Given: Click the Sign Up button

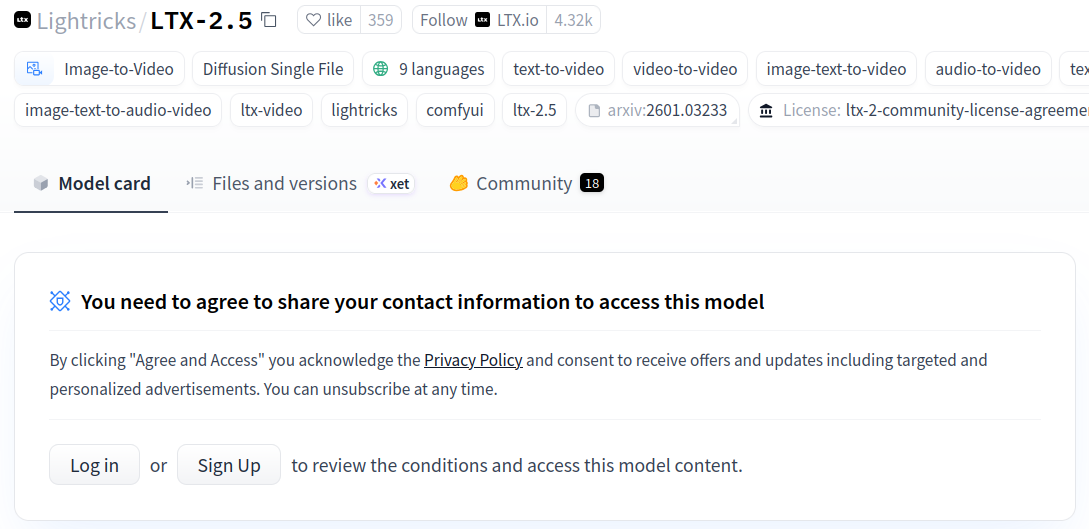Looking at the screenshot, I should coord(229,464).
